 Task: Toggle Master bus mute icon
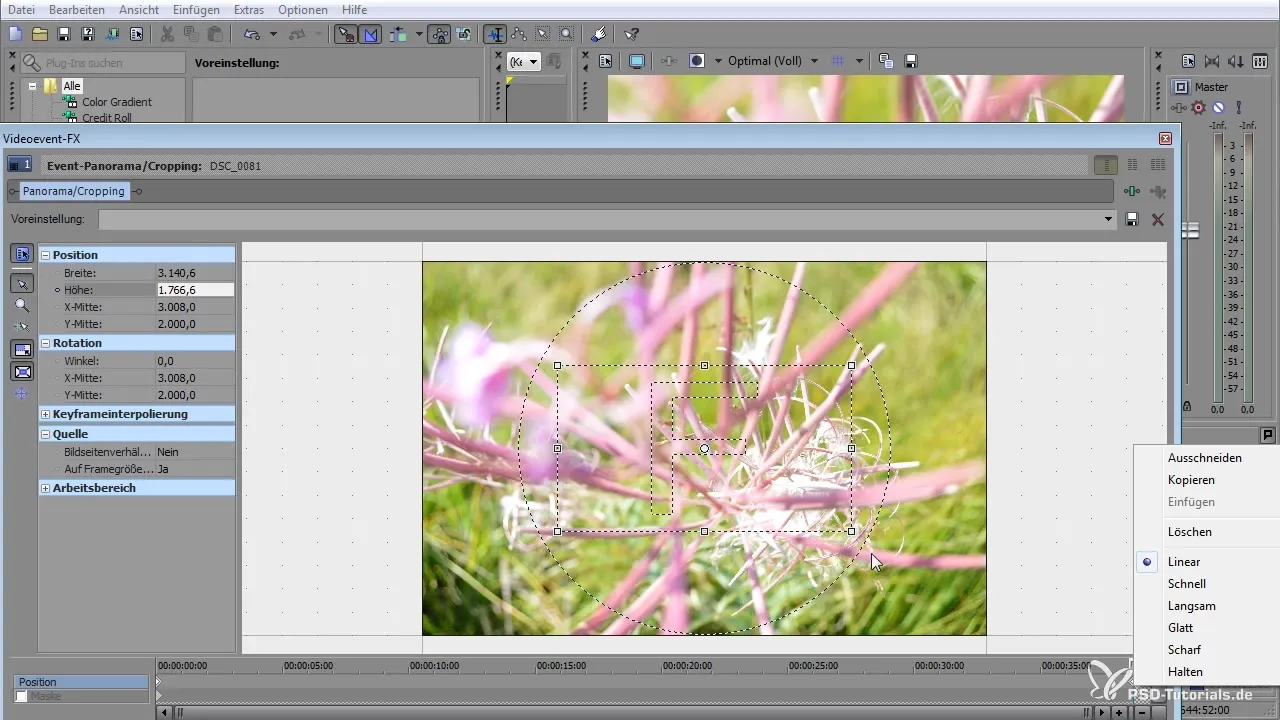(x=1218, y=107)
